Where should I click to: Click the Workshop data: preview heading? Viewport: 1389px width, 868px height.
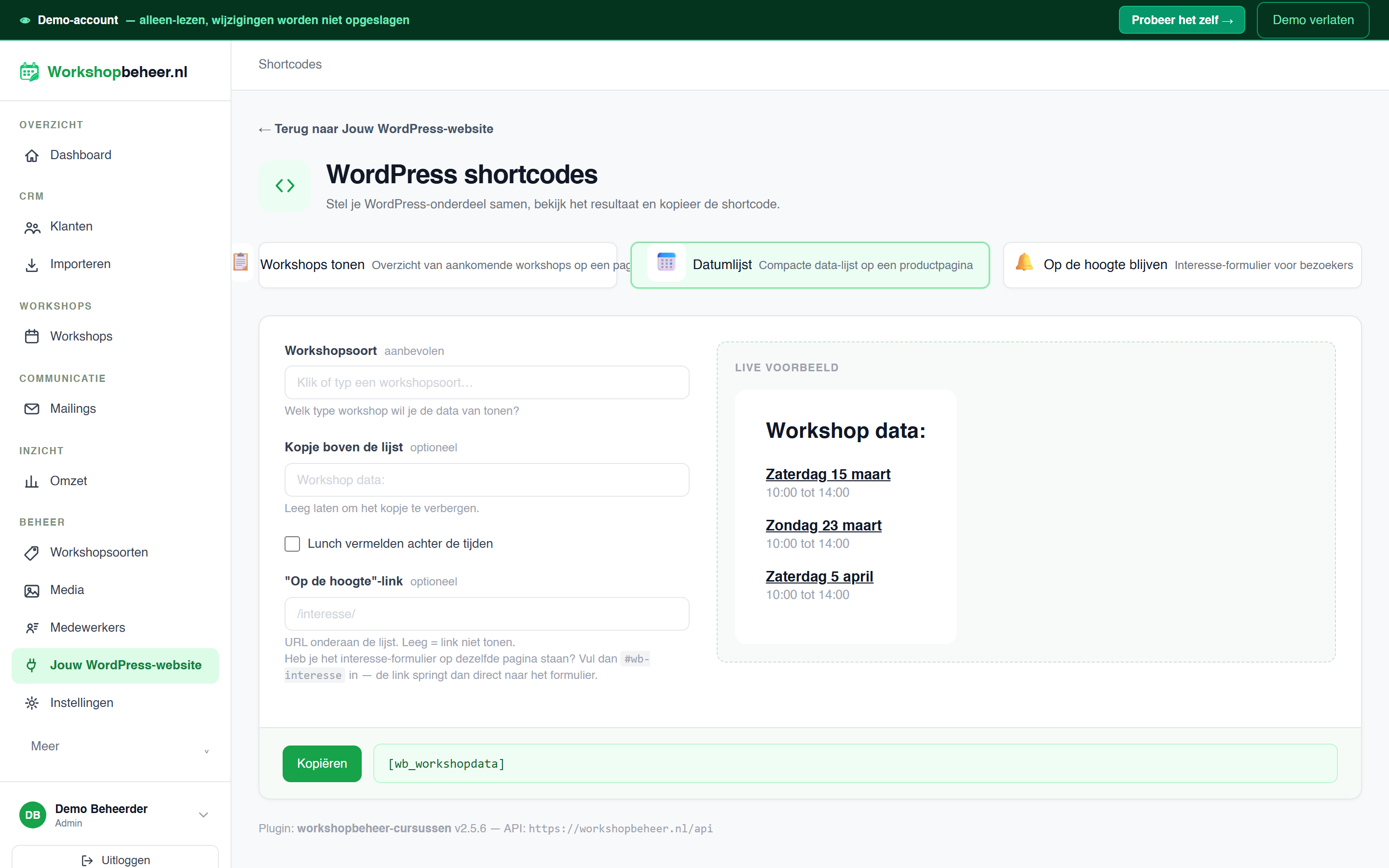pos(845,431)
